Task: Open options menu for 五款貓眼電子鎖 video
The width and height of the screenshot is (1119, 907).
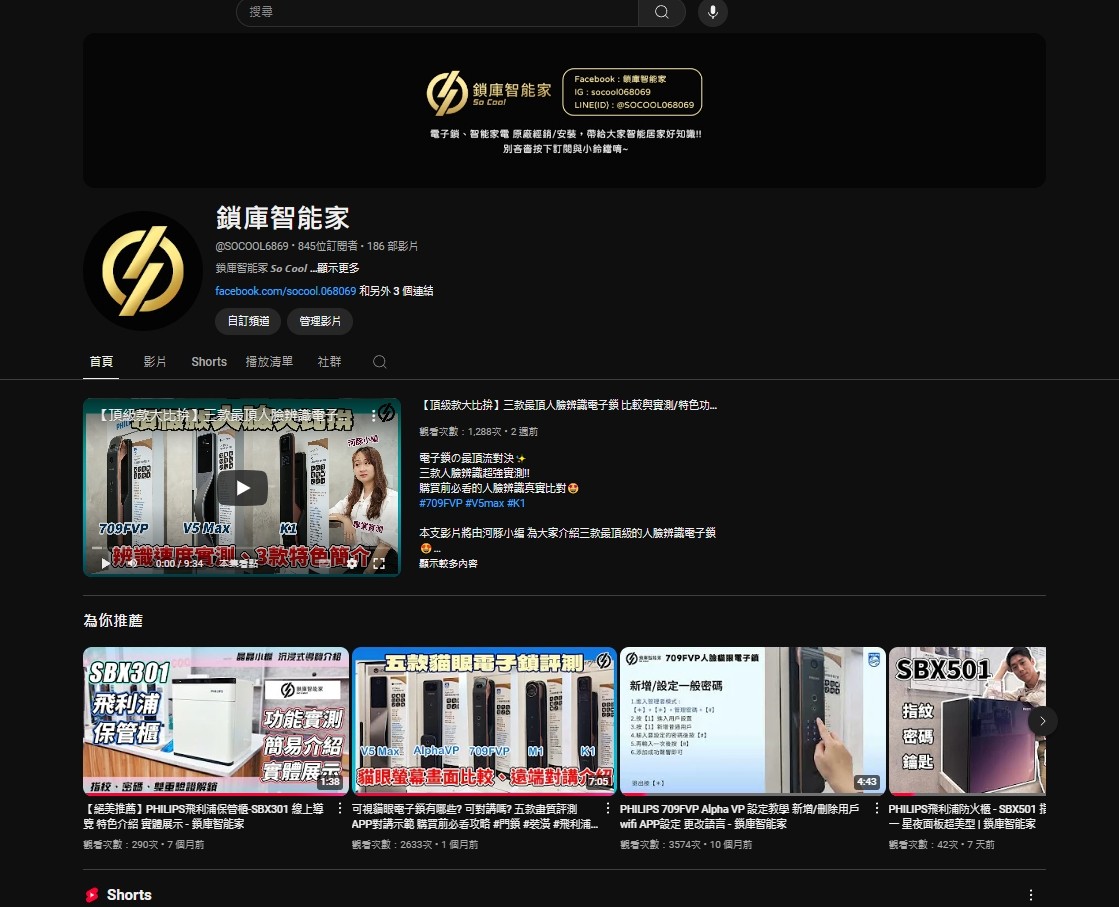Action: click(608, 809)
